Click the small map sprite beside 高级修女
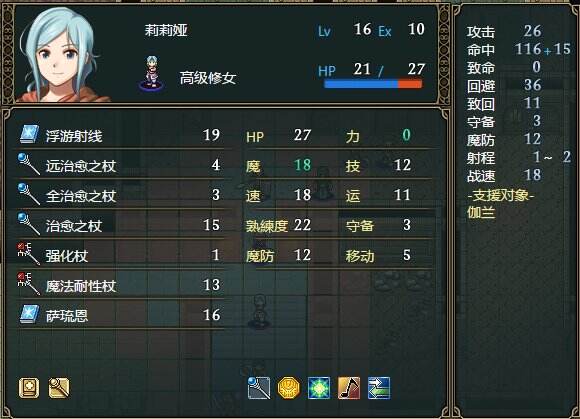The height and width of the screenshot is (419, 580). point(152,73)
